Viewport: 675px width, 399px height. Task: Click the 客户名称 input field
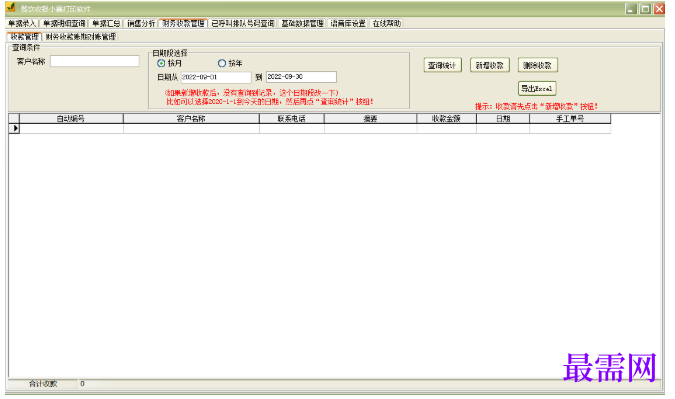95,62
